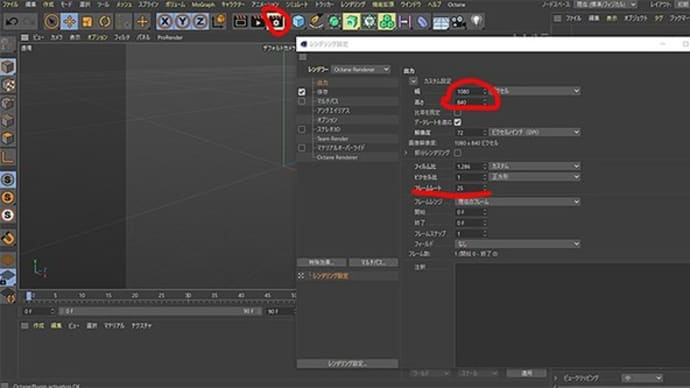This screenshot has width=690, height=388.
Task: Open the Octane menu in menu bar
Action: pyautogui.click(x=456, y=4)
